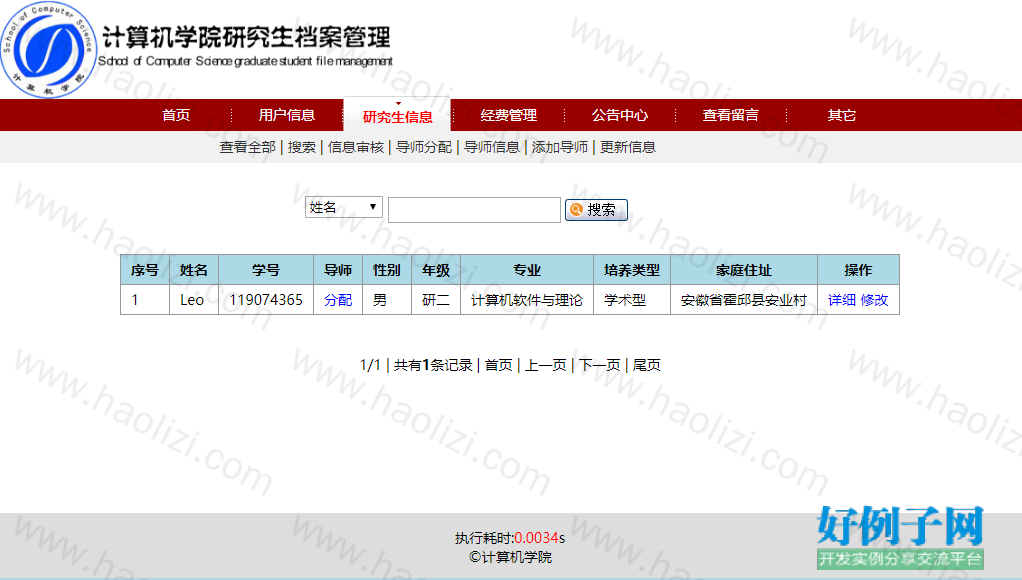Expand the 姓名 search field dropdown

pos(343,207)
